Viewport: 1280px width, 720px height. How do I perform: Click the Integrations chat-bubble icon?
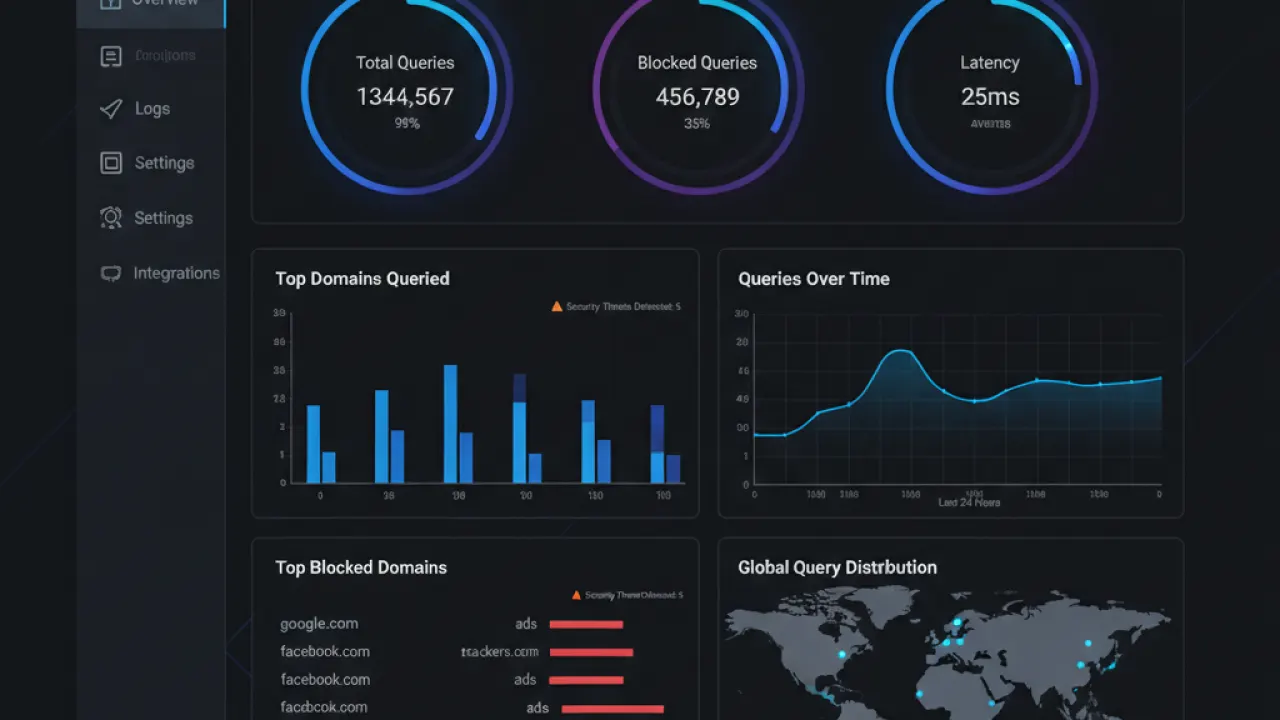tap(111, 273)
